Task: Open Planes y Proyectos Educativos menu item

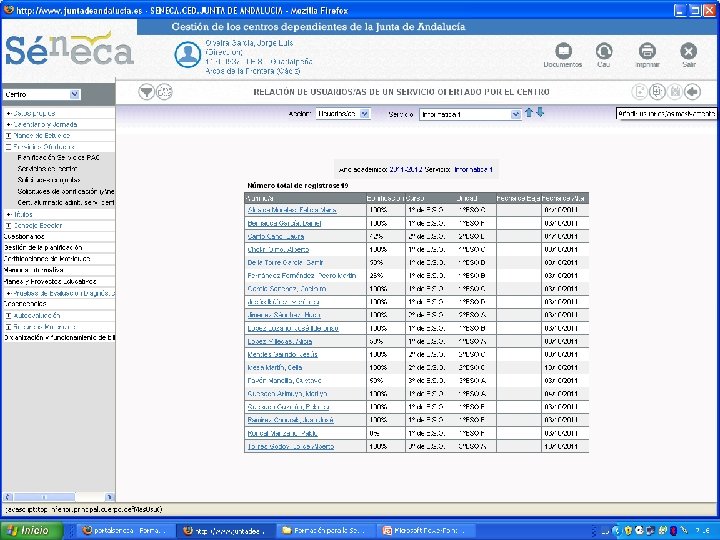Action: coord(50,281)
